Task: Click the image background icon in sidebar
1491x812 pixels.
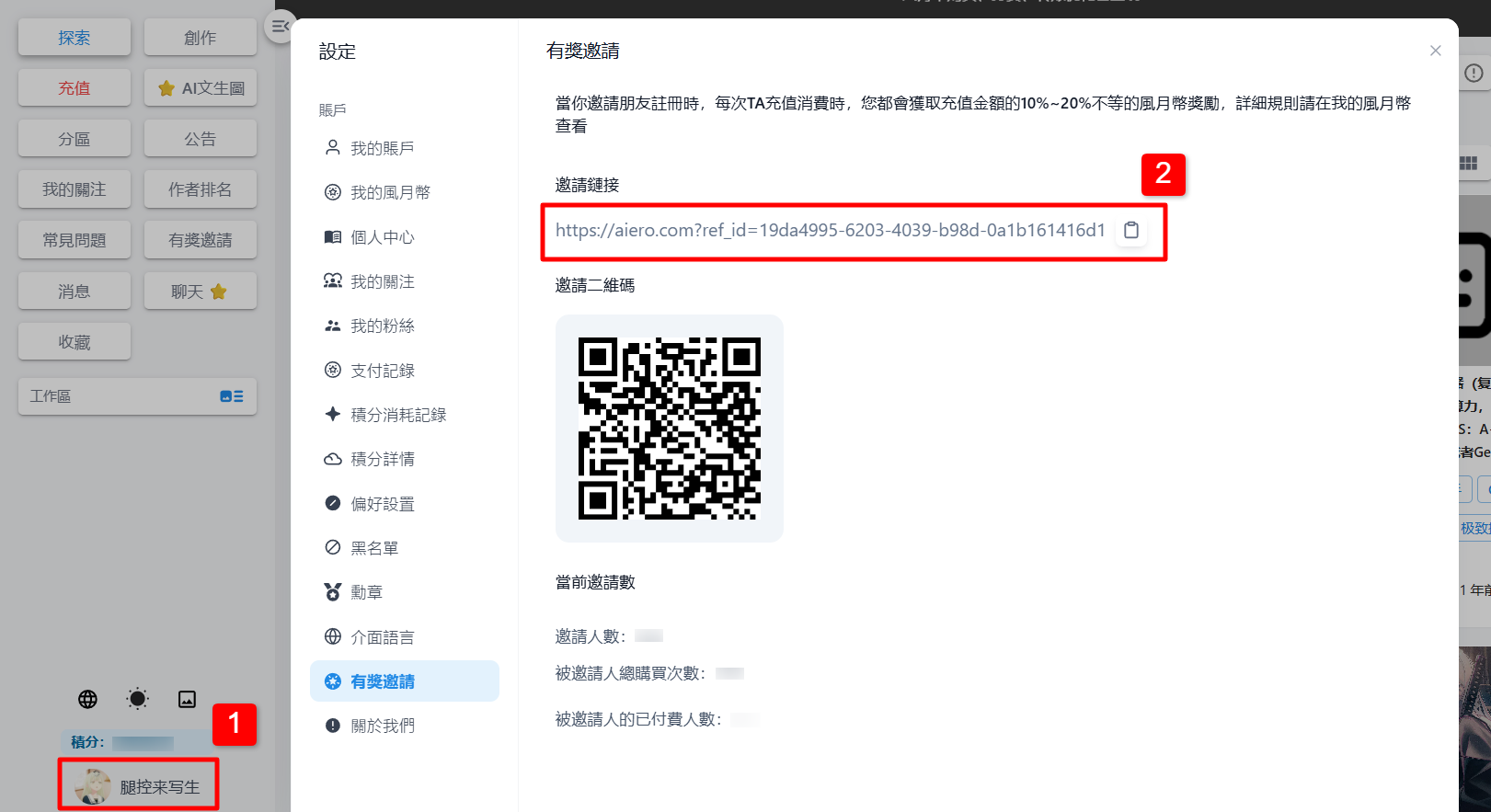Action: (187, 699)
